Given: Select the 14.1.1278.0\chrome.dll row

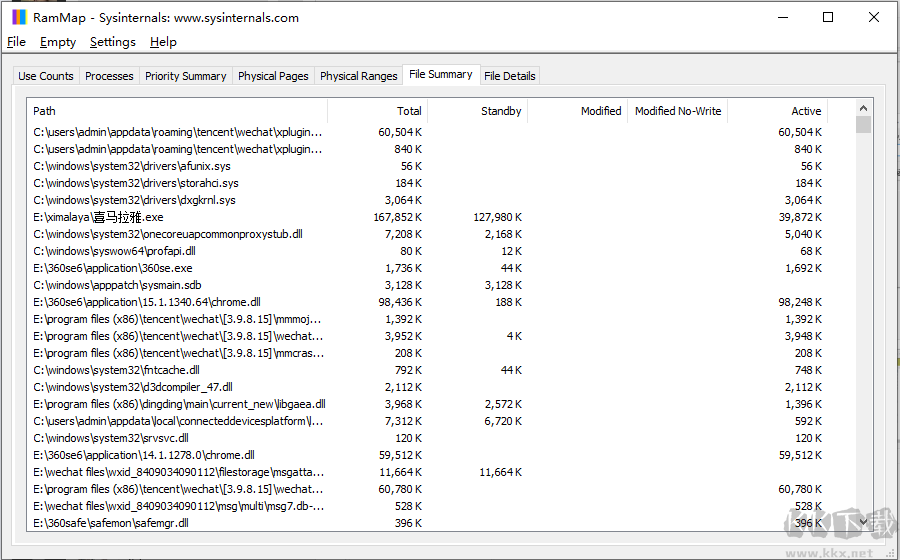Looking at the screenshot, I should click(428, 455).
